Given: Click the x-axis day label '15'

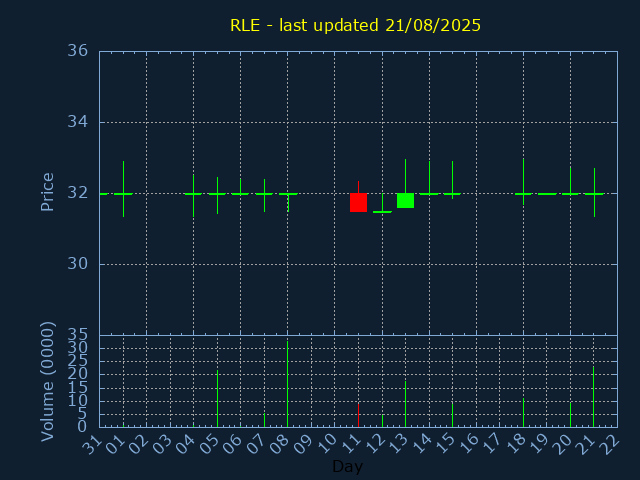Looking at the screenshot, I should tap(445, 443).
